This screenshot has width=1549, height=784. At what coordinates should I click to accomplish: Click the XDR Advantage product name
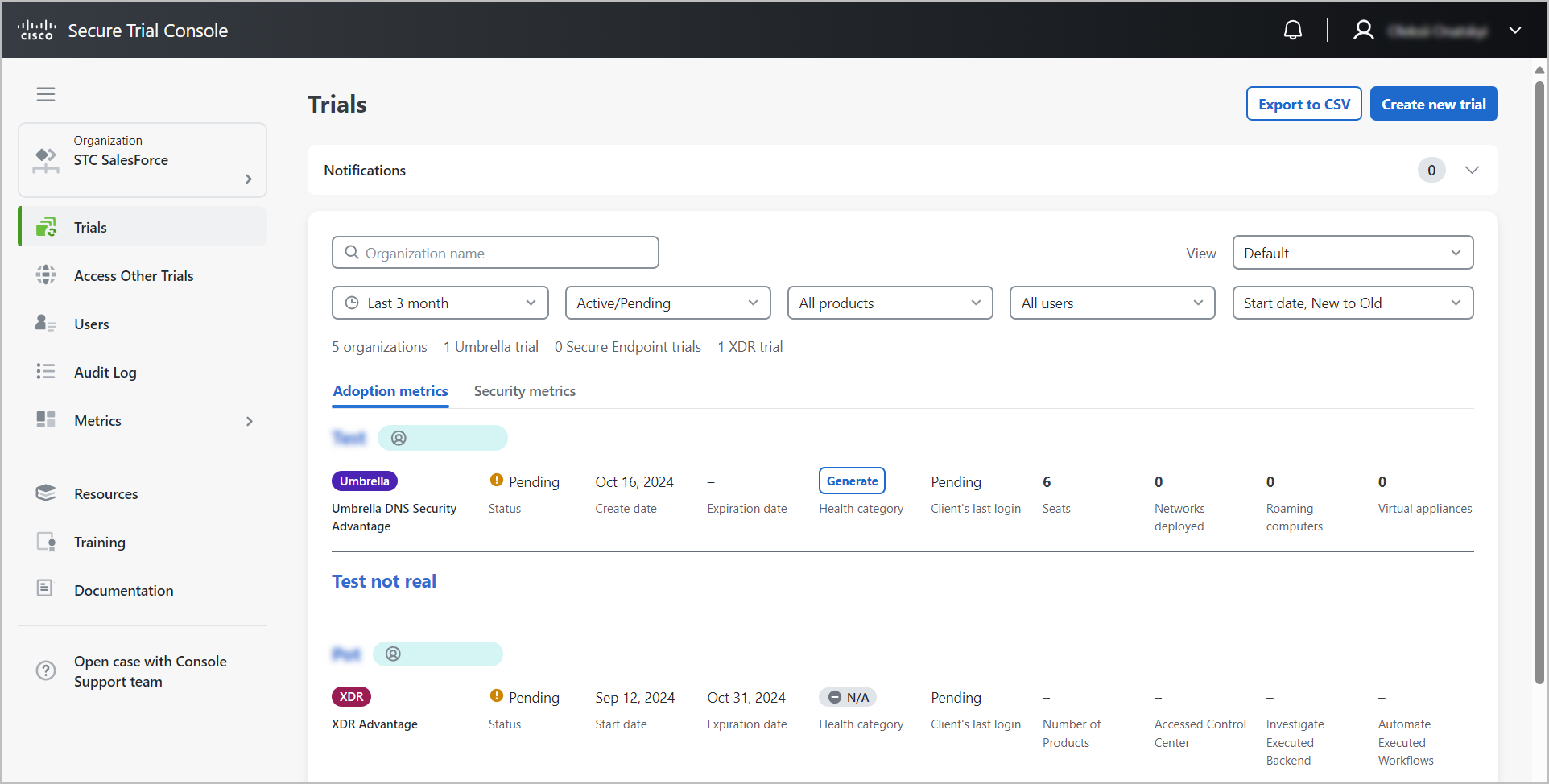tap(374, 724)
